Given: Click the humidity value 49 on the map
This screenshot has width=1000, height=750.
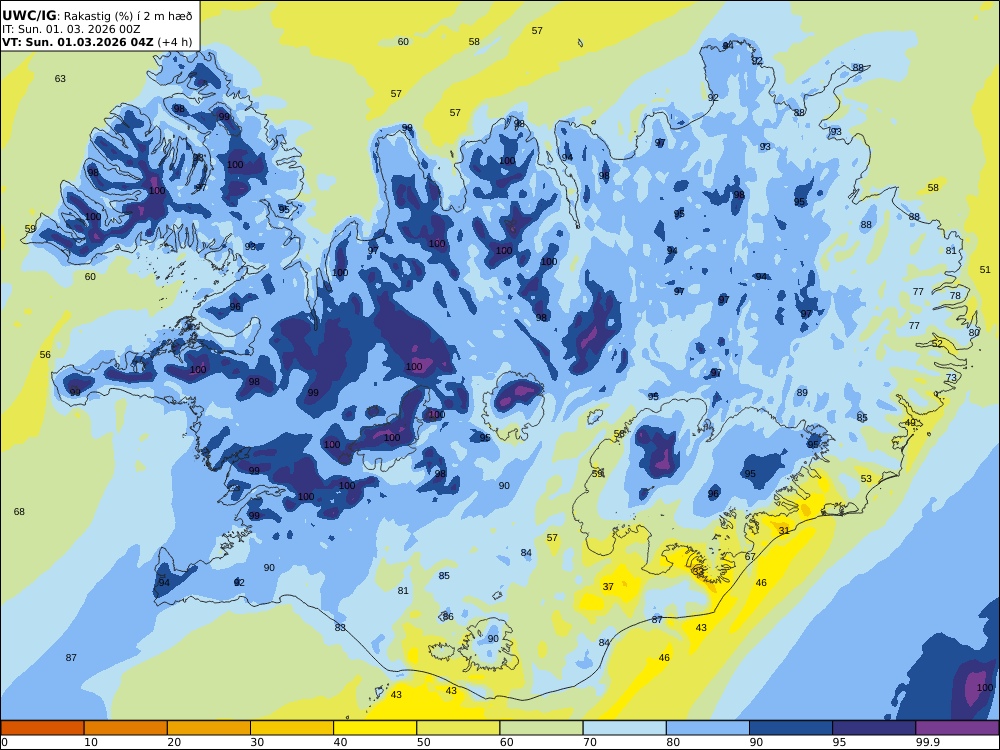Looking at the screenshot, I should point(910,423).
